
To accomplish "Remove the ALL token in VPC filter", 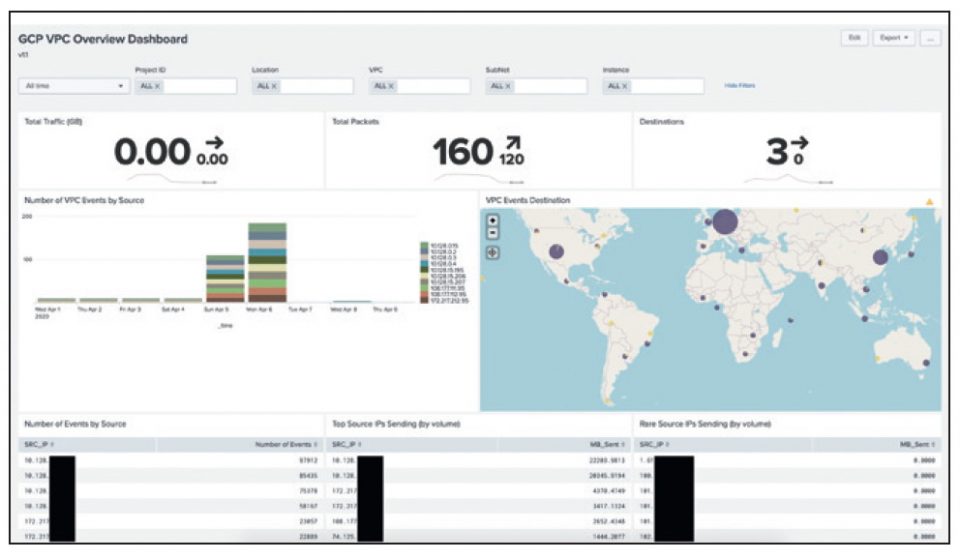I will [391, 86].
